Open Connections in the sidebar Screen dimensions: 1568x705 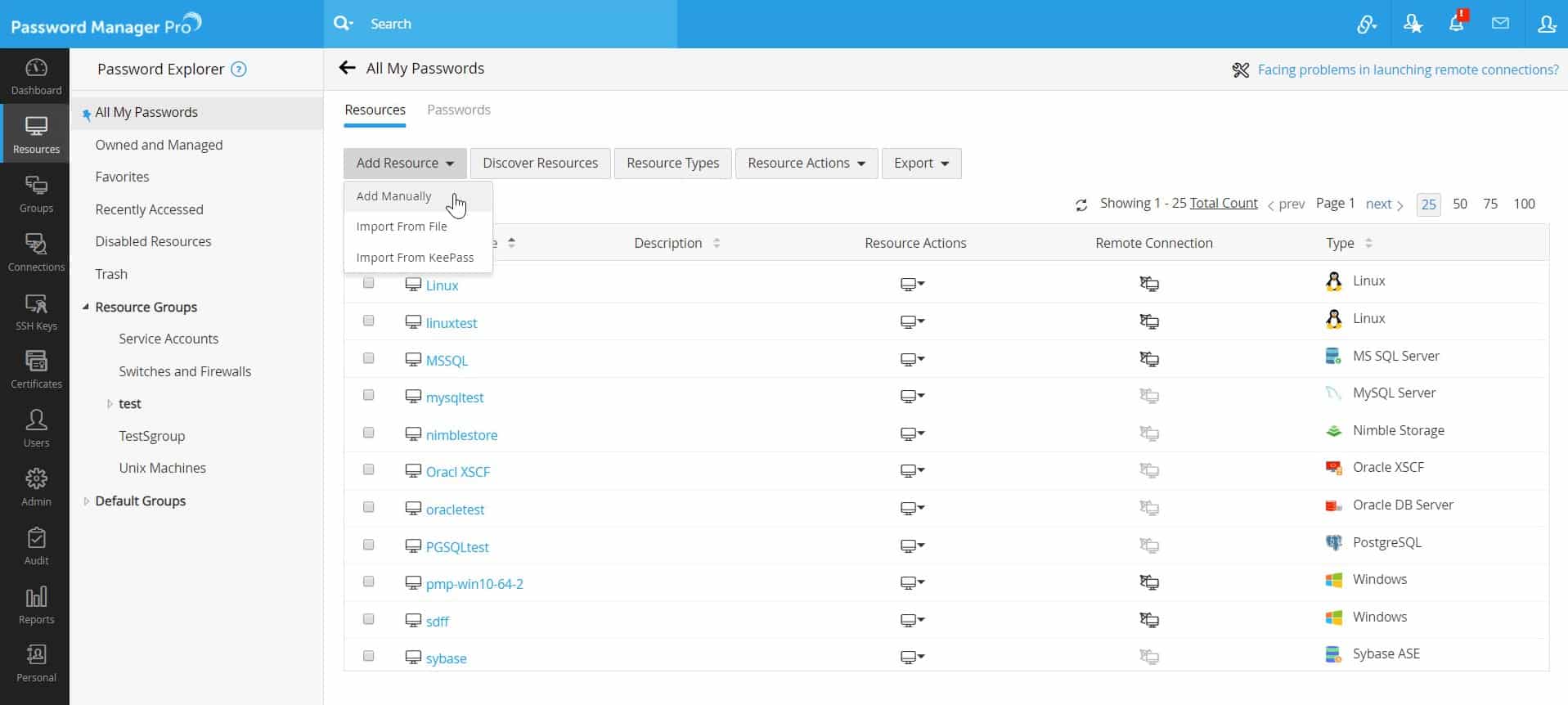coord(36,254)
